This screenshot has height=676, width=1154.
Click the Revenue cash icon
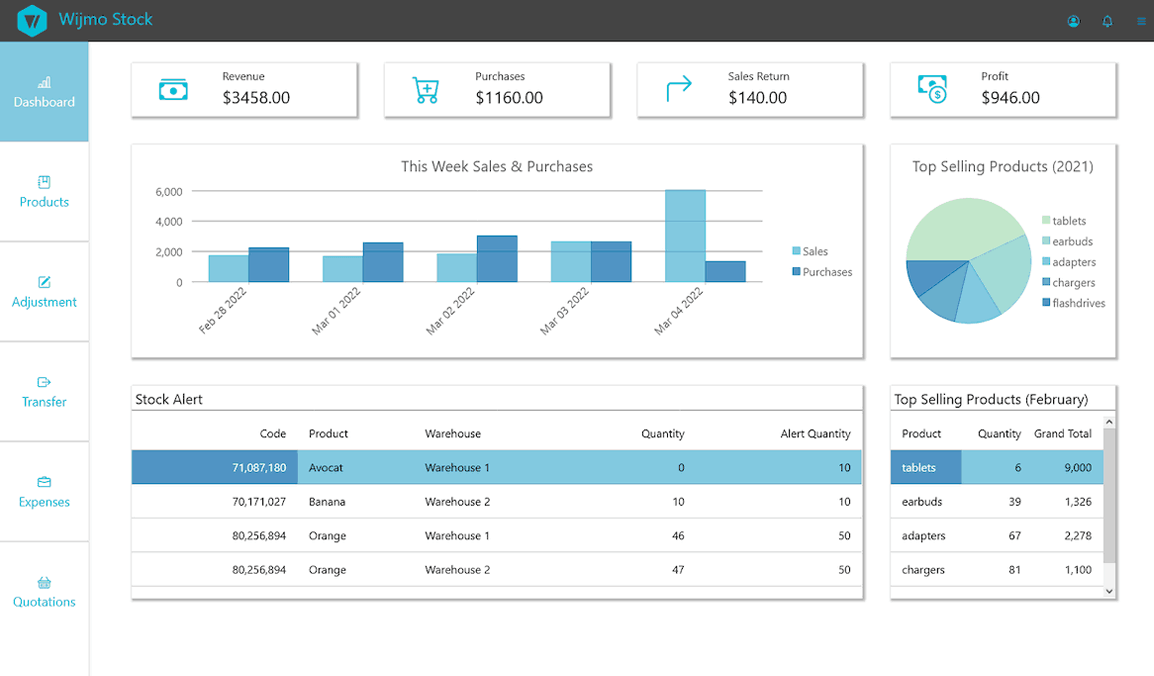(x=173, y=90)
